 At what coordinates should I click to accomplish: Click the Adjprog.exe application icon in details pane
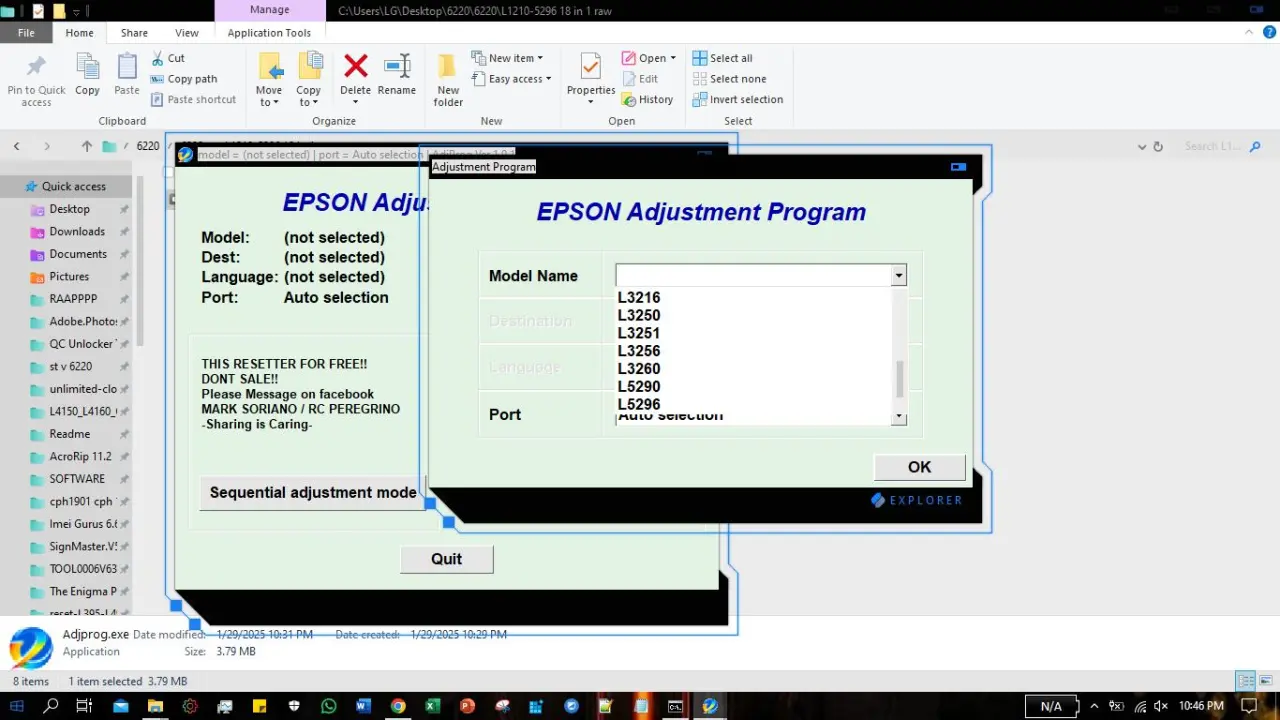[30, 648]
